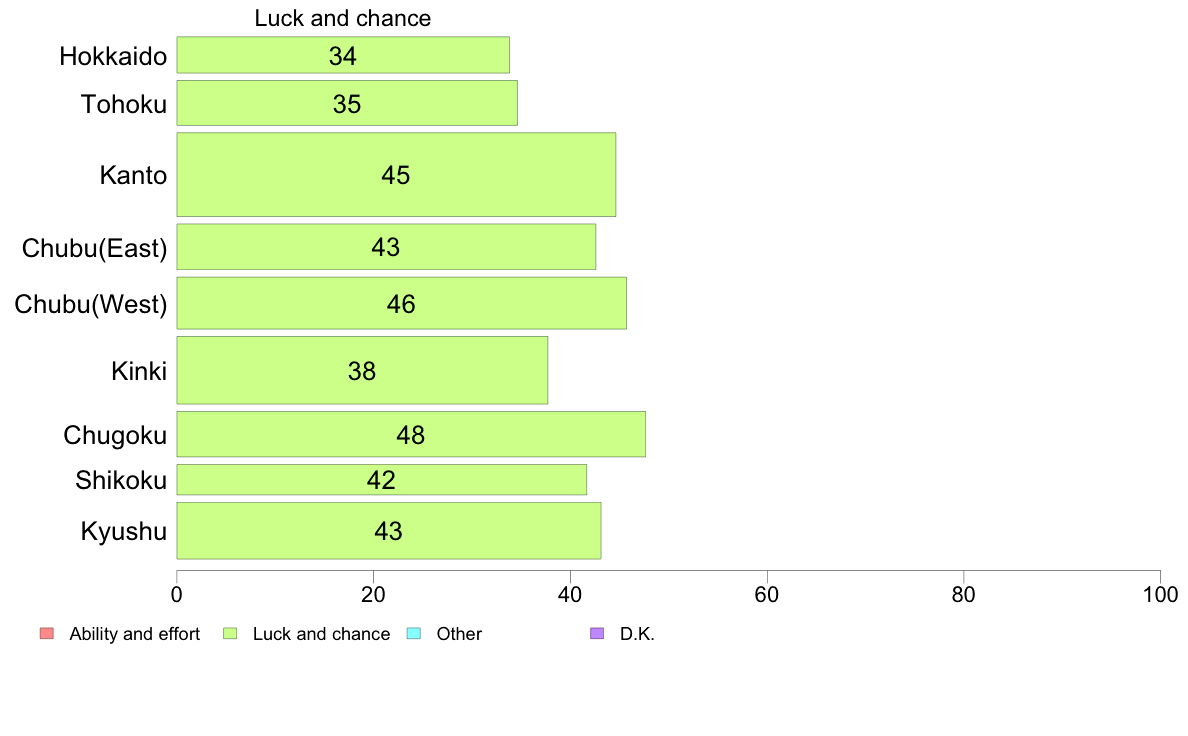Click the Ability and effort legend label
The image size is (1188, 736).
[x=135, y=634]
